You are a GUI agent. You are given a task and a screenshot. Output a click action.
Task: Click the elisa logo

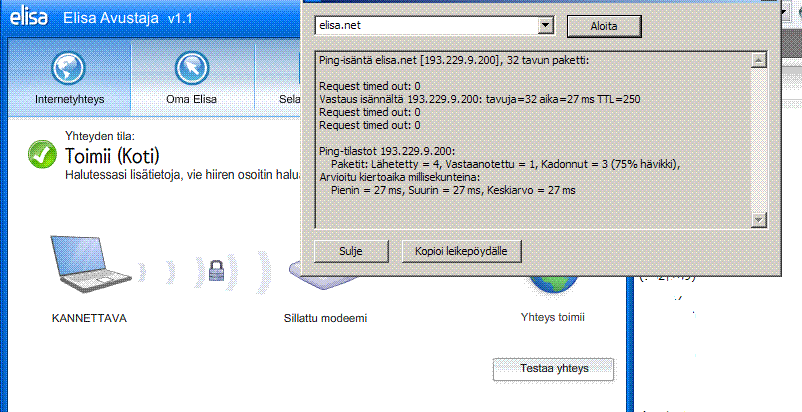tap(29, 18)
